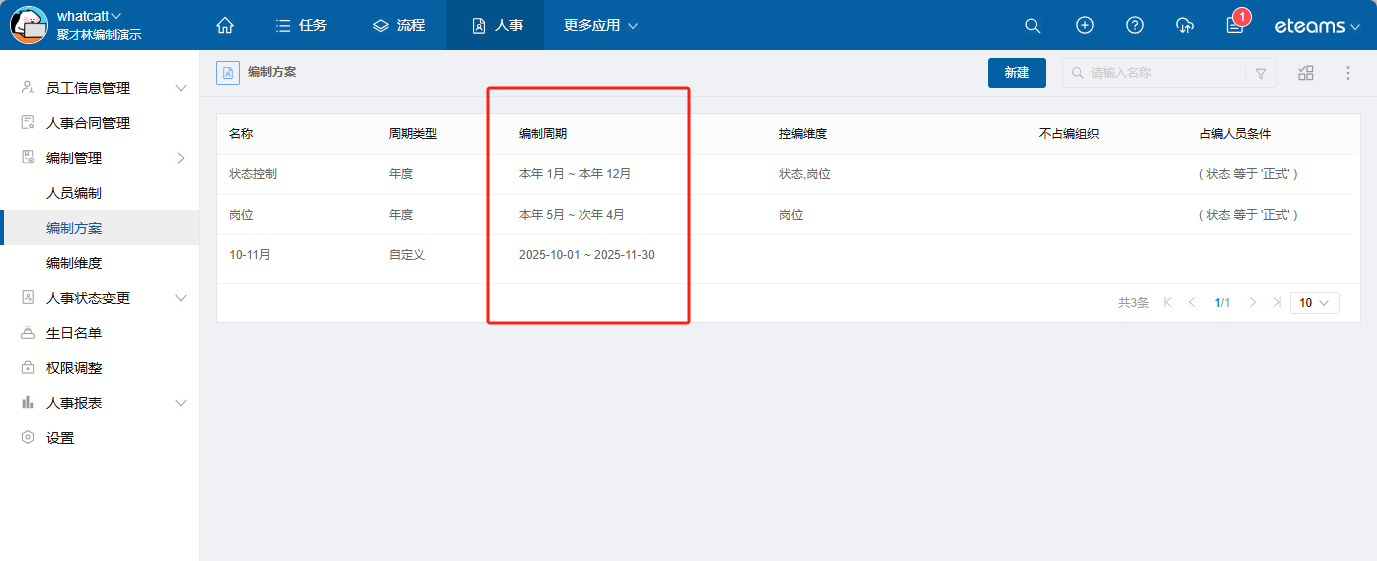Select the 人事 tab

coord(495,25)
